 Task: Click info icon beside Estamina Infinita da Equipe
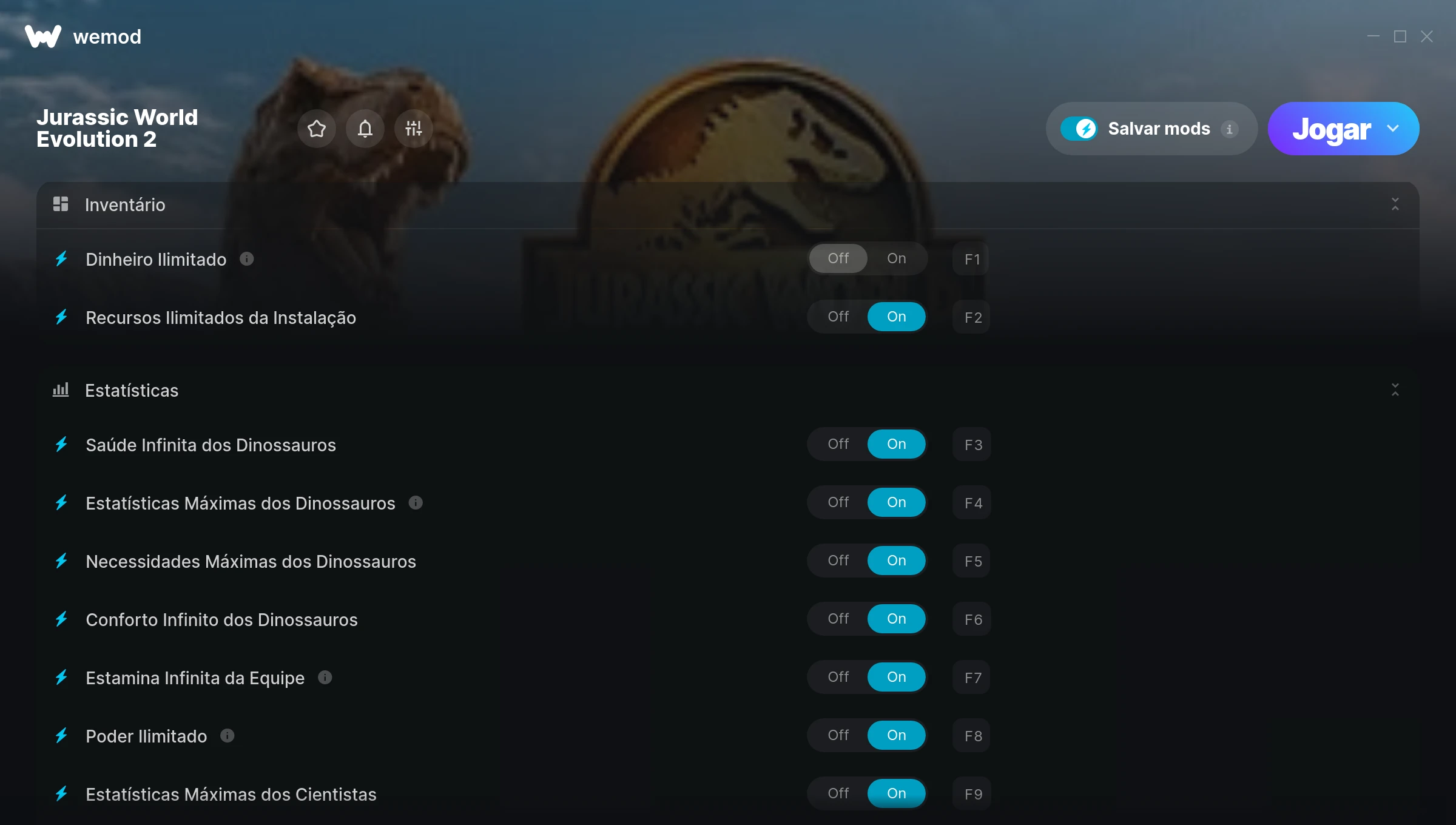pos(325,678)
